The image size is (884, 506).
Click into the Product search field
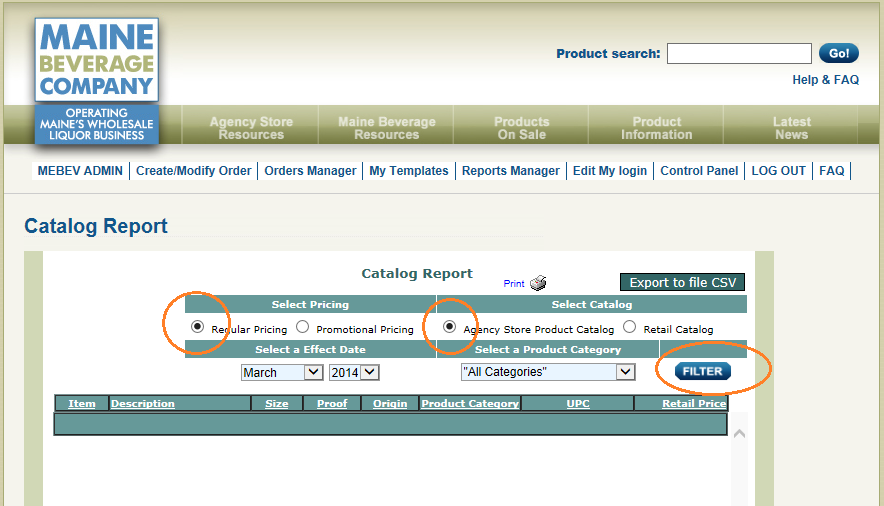click(x=739, y=54)
